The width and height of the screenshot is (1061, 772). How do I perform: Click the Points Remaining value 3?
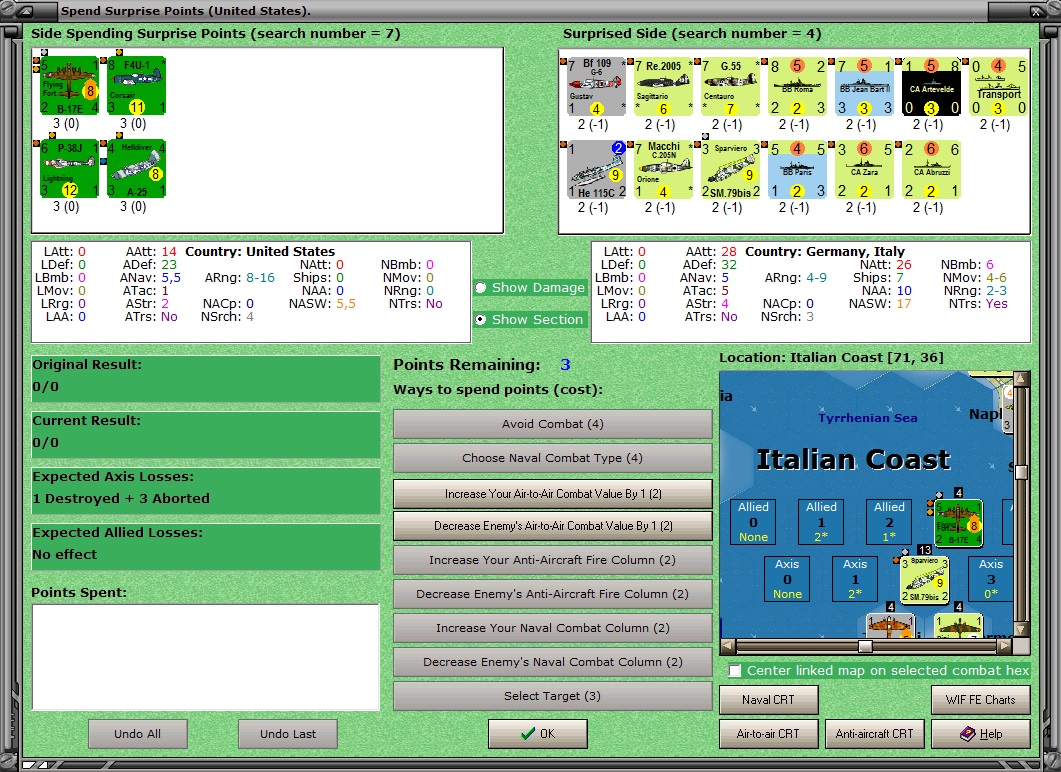(565, 365)
